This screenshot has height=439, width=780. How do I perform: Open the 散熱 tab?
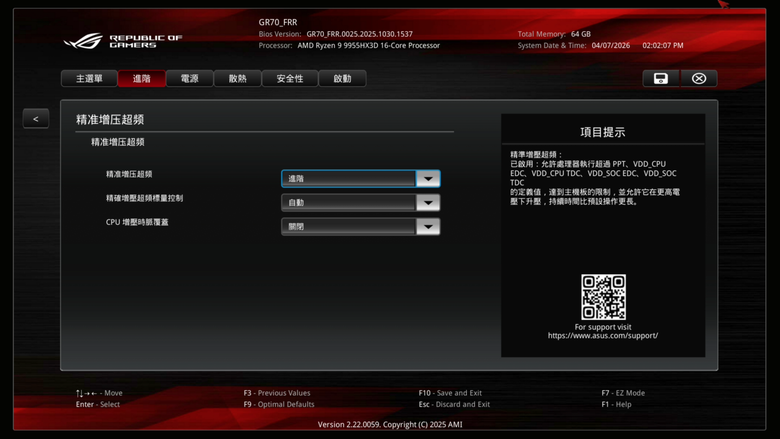click(237, 79)
